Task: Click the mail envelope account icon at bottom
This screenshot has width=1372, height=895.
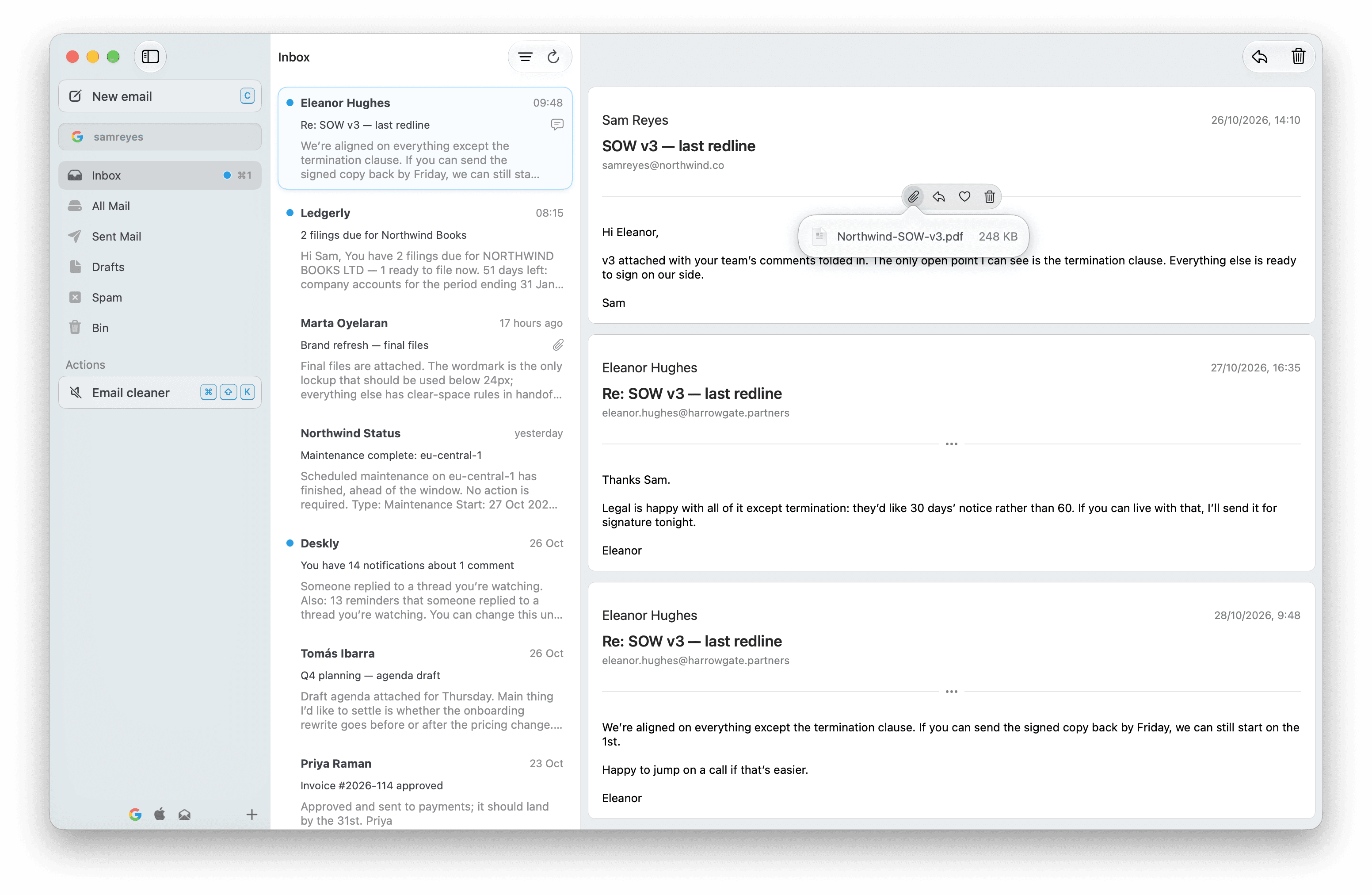Action: click(x=184, y=814)
